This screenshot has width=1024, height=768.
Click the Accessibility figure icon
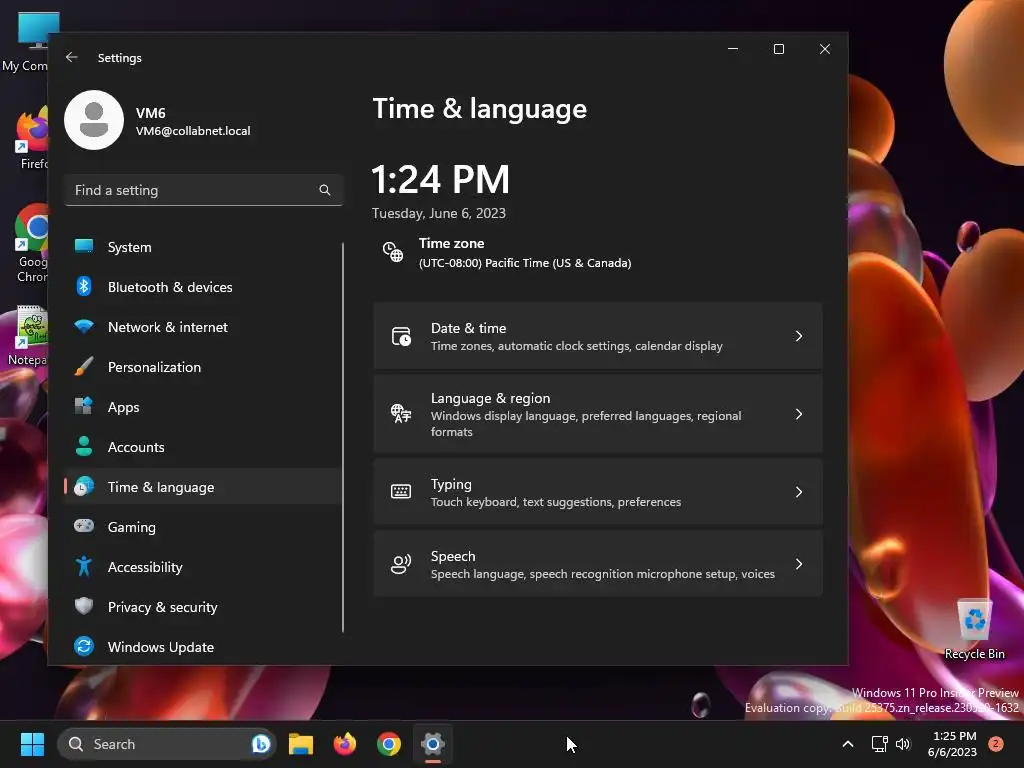coord(84,566)
